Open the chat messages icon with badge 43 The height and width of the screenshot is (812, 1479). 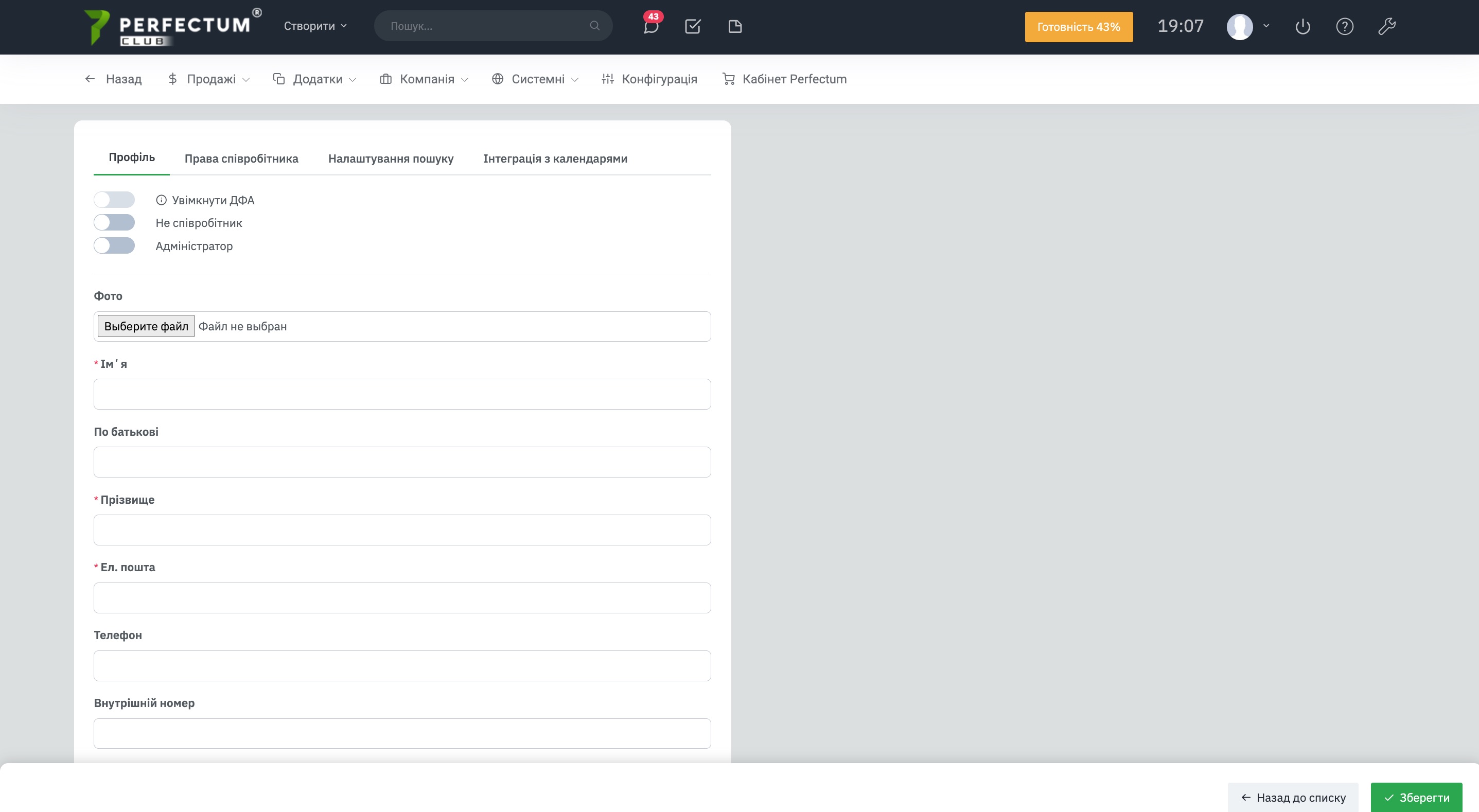click(x=650, y=26)
